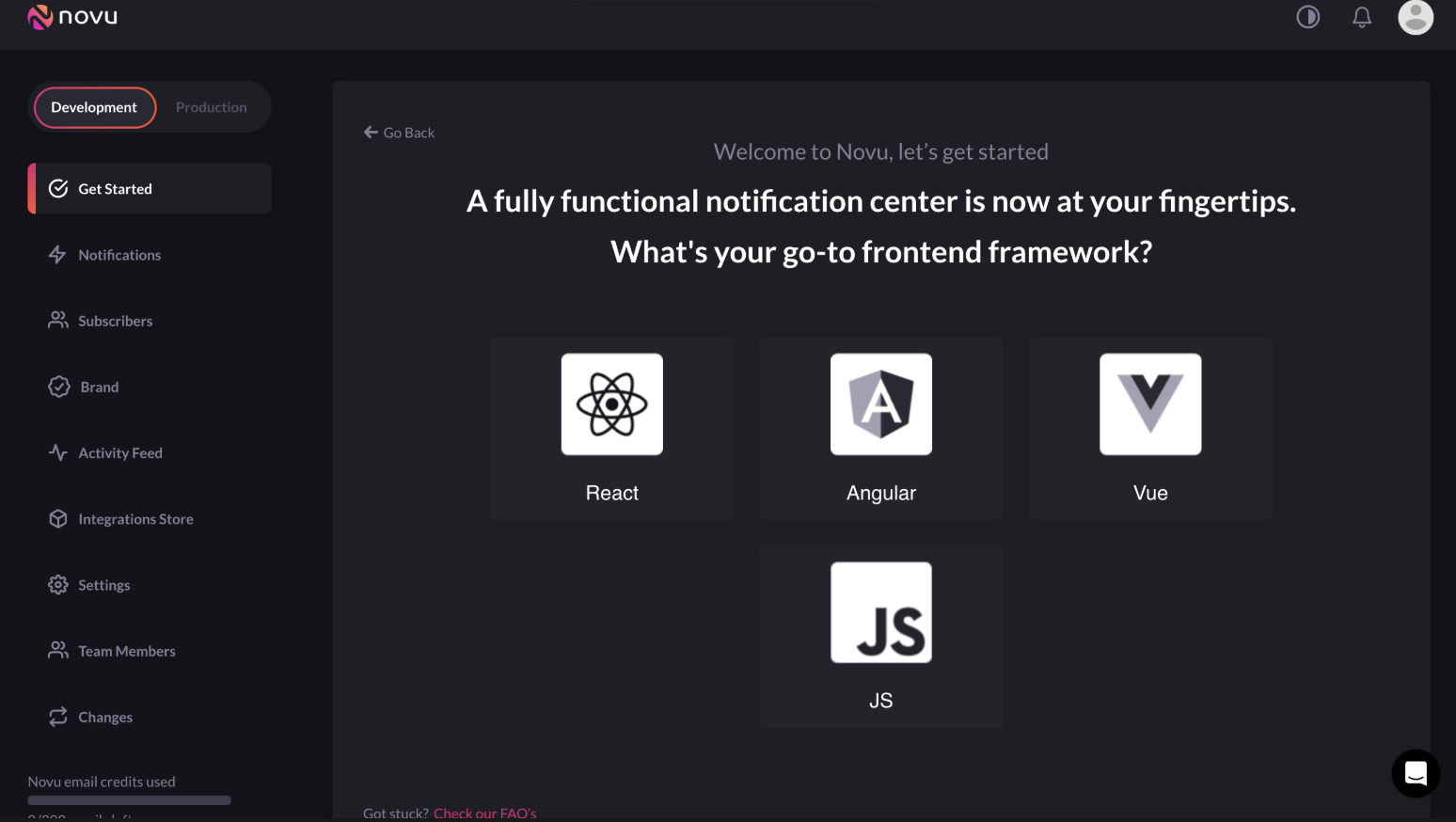
Task: Open the Notifications section in sidebar
Action: [x=119, y=255]
